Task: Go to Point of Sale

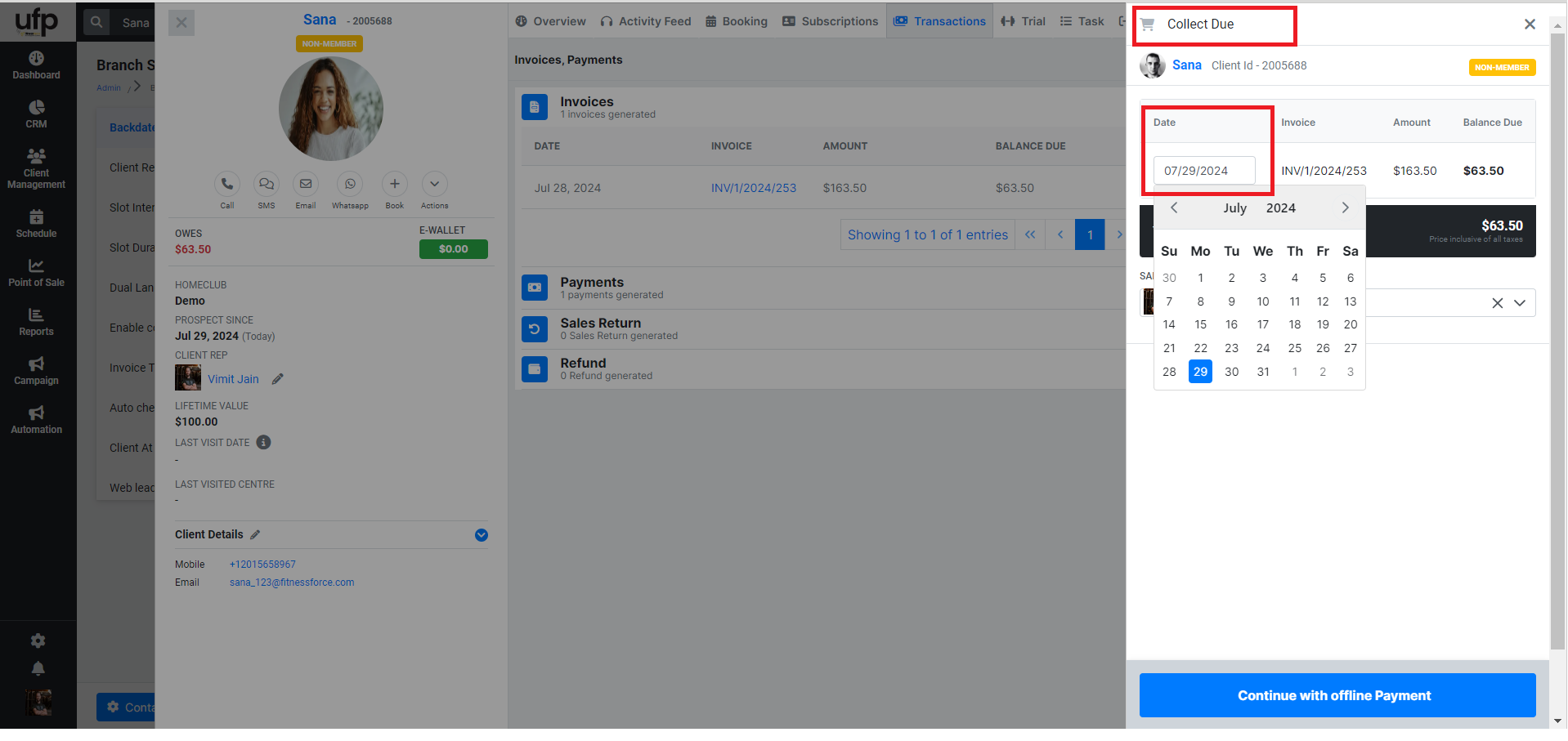Action: 36,273
